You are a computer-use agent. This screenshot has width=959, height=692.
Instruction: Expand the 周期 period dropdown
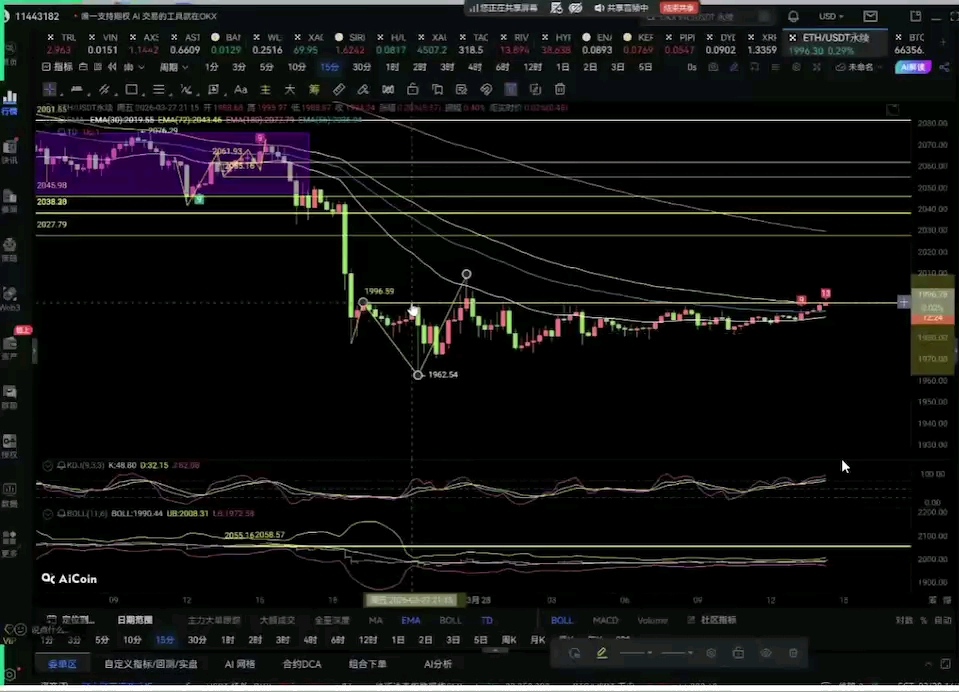coord(174,67)
